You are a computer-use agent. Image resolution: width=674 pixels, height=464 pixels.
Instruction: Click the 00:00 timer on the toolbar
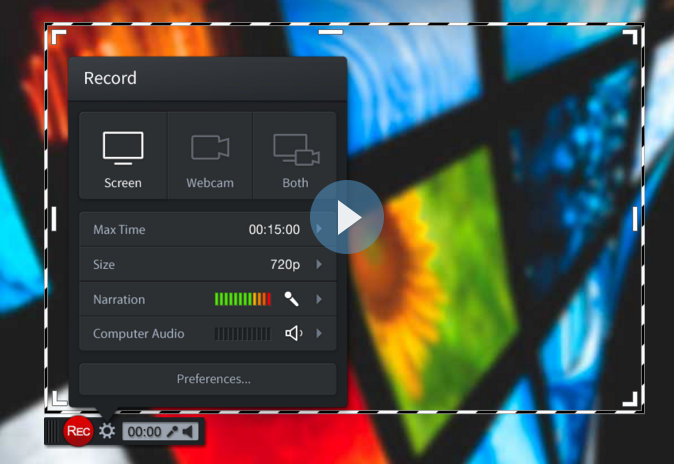point(144,432)
